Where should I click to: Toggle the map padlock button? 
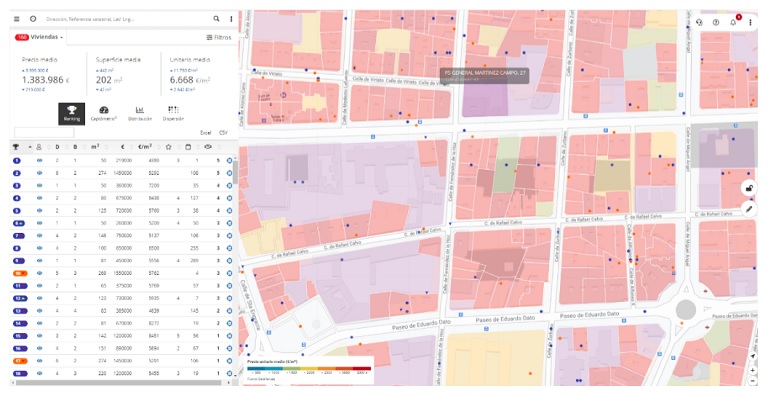(x=748, y=188)
